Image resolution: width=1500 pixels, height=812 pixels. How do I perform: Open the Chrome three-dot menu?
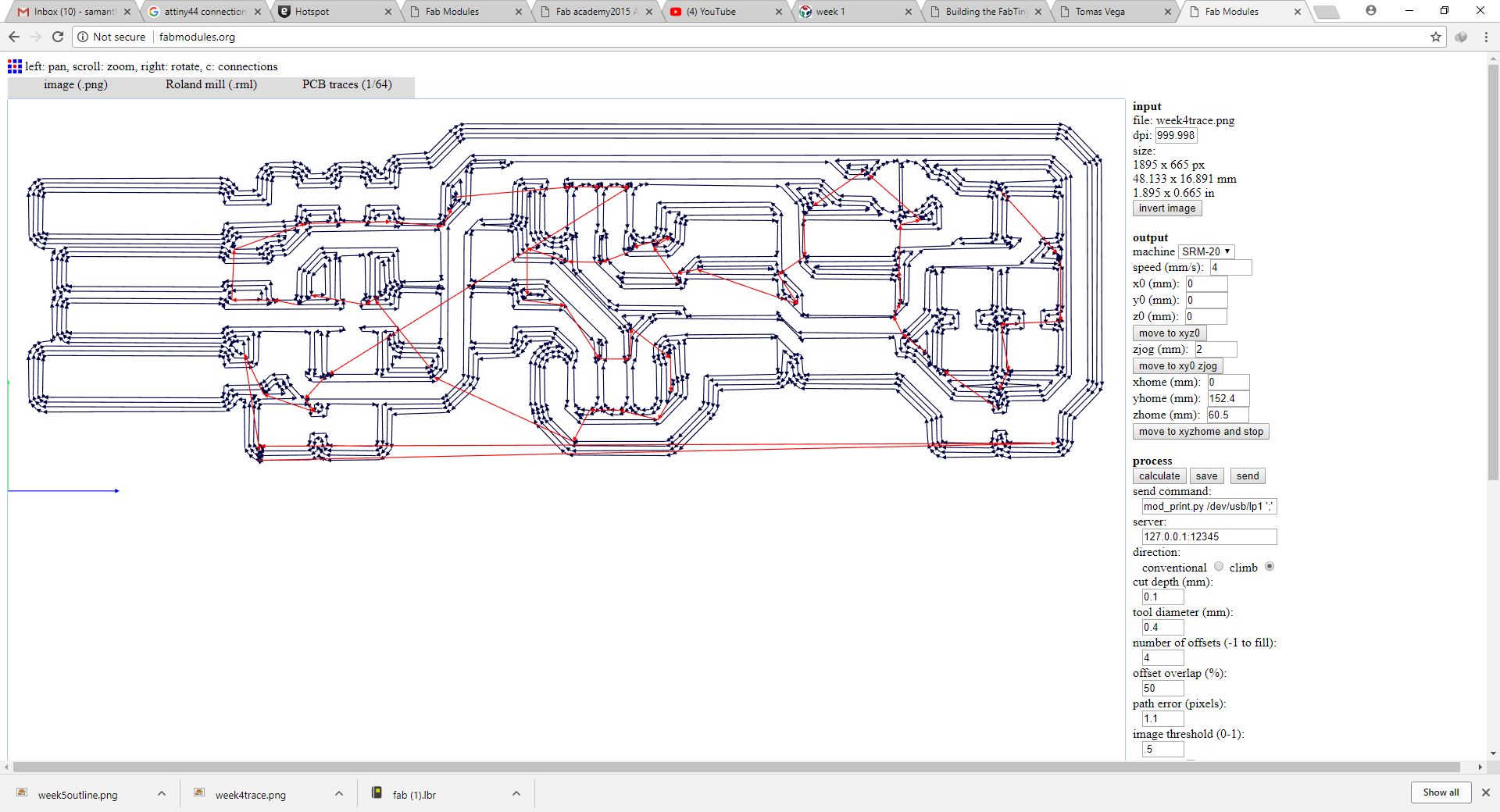pyautogui.click(x=1487, y=36)
